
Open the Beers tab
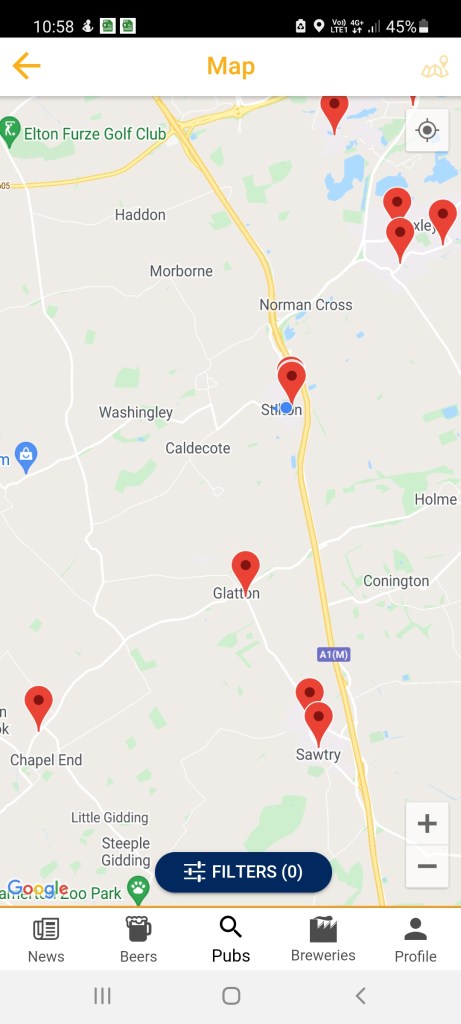[138, 940]
